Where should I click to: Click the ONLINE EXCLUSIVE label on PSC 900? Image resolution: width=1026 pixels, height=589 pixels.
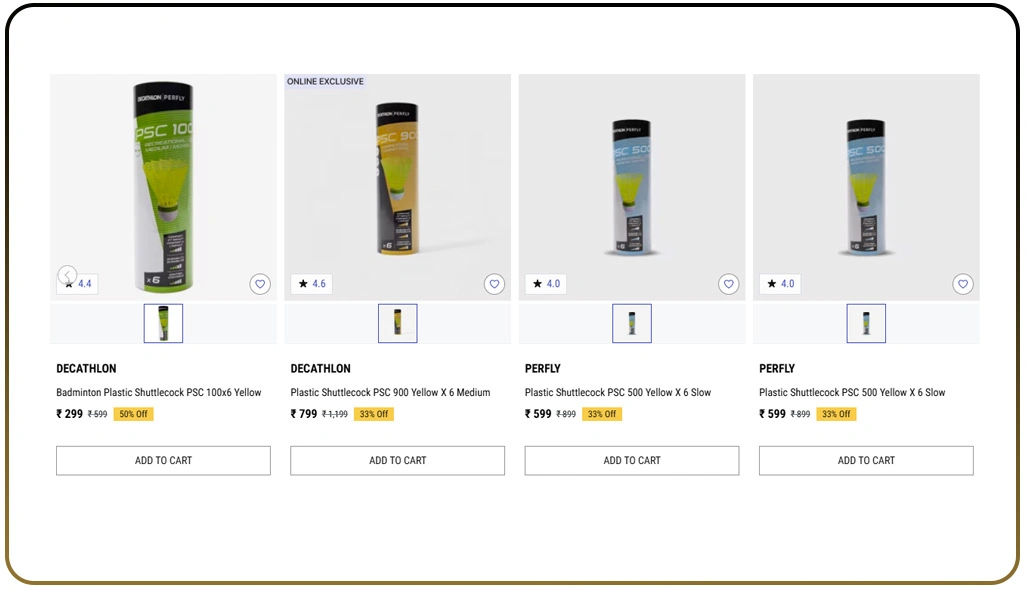(325, 81)
